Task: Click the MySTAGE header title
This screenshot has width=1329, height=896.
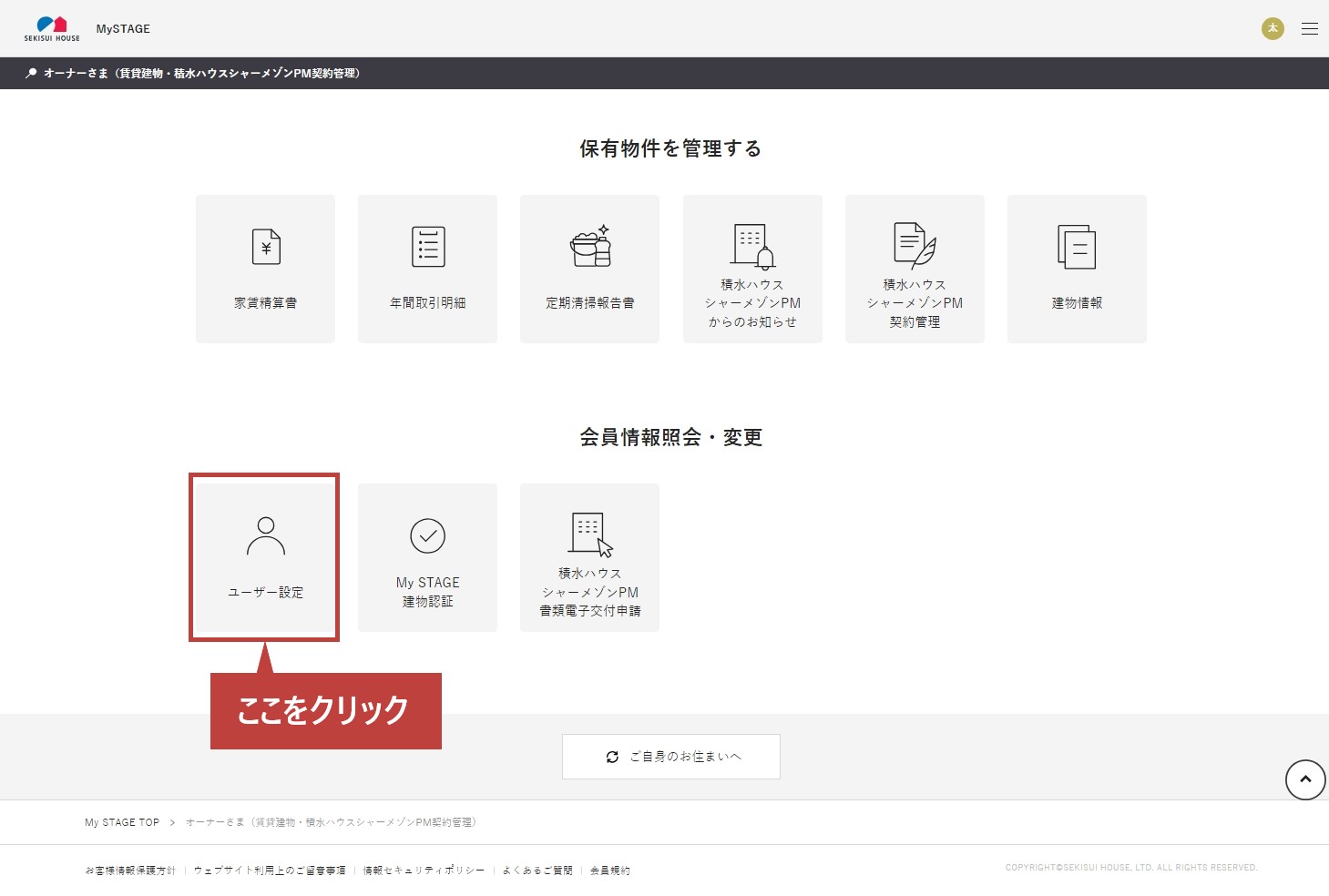Action: pyautogui.click(x=123, y=29)
